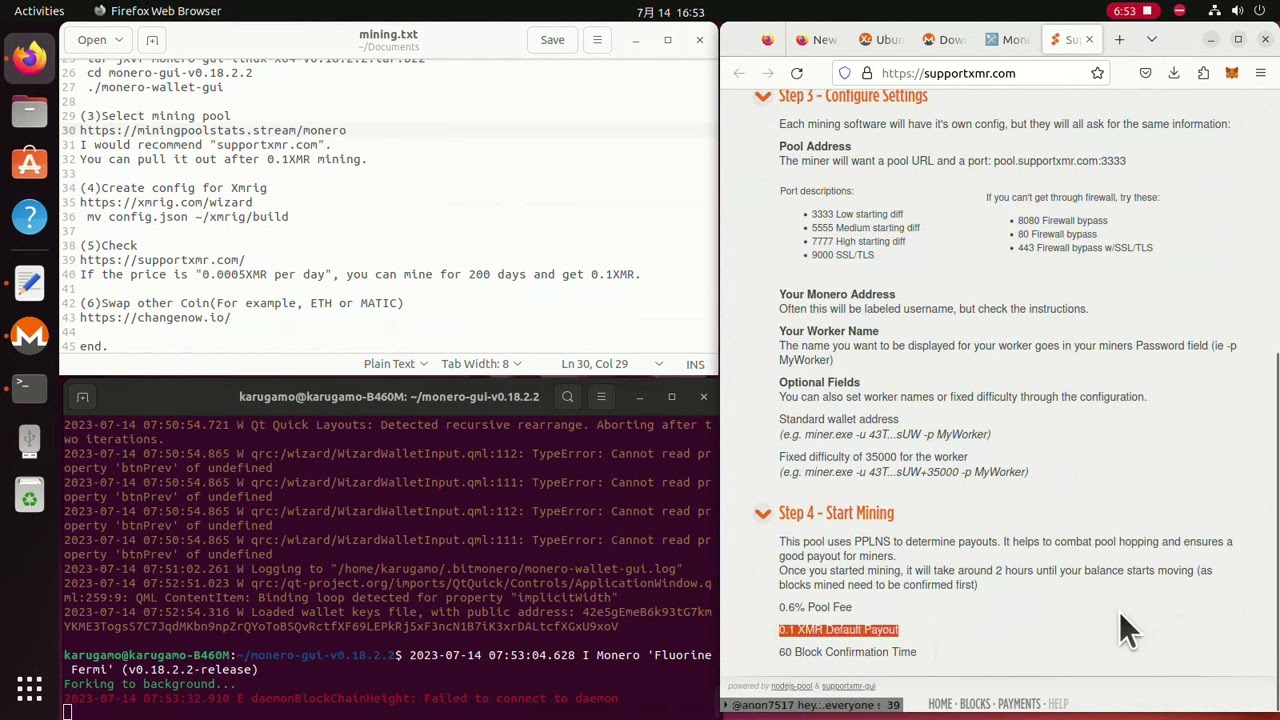The image size is (1280, 720).
Task: Expand the chat message bar arrow
Action: (x=726, y=705)
